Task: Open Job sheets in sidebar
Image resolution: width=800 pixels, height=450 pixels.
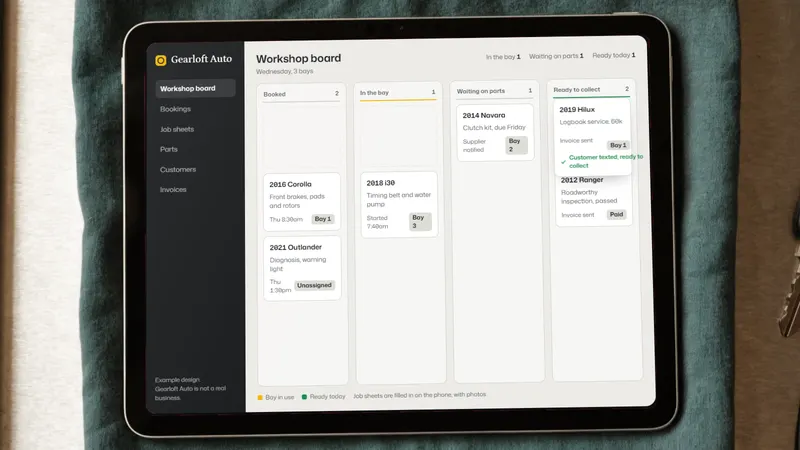Action: [177, 129]
